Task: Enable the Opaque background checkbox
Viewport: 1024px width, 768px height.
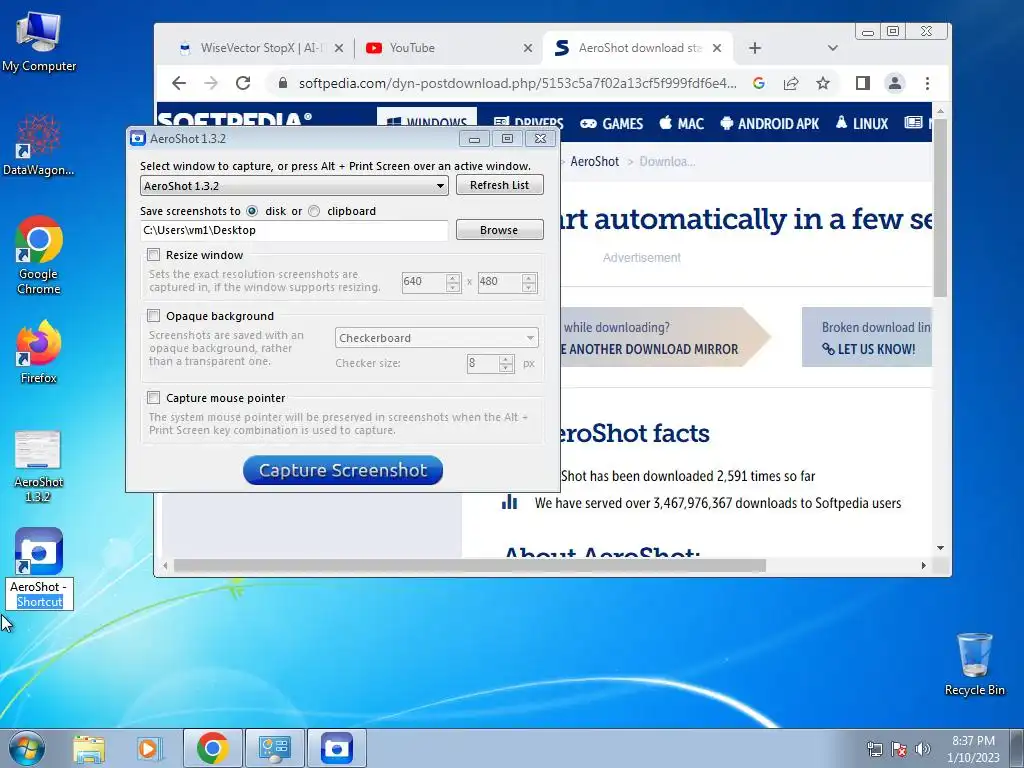Action: (x=153, y=316)
